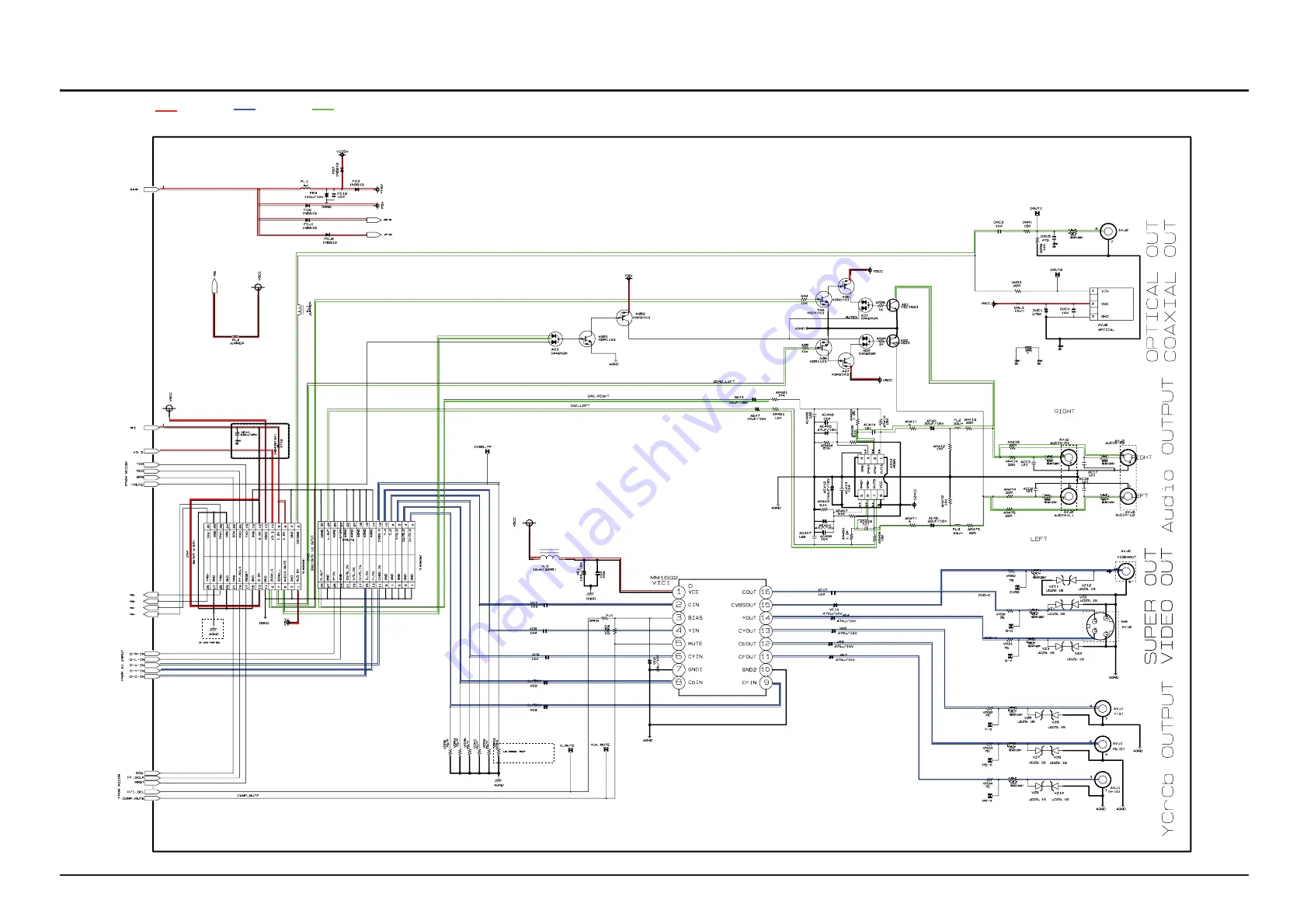Select the S-Video mini-DIN connector symbol
The width and height of the screenshot is (1307, 924).
[x=1099, y=627]
